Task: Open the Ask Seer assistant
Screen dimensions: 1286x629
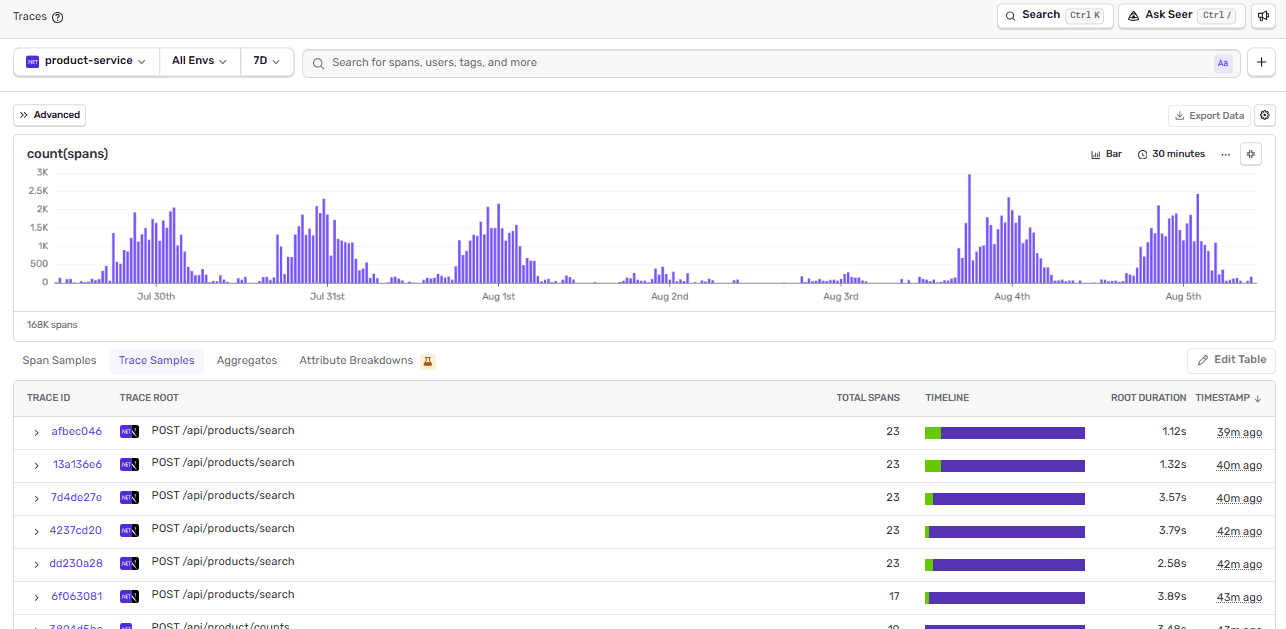Action: point(1182,15)
